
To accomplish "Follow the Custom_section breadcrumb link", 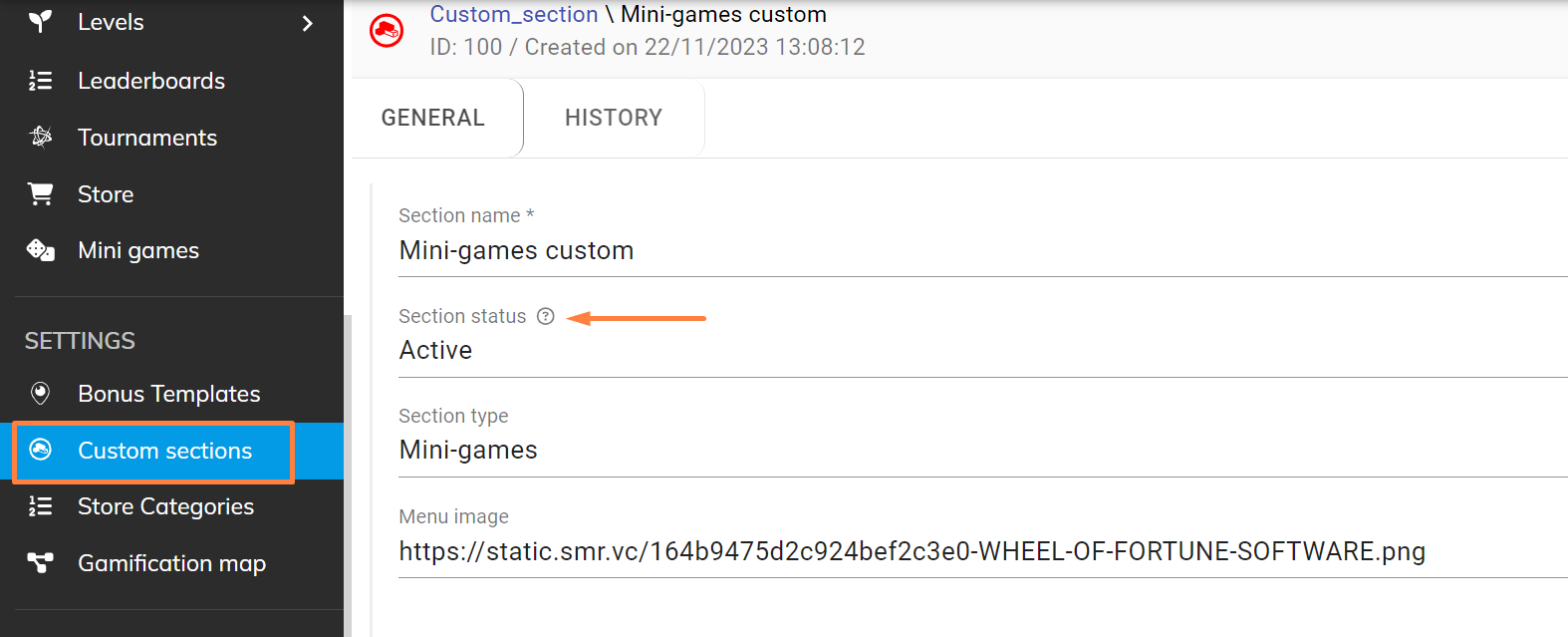I will point(514,14).
